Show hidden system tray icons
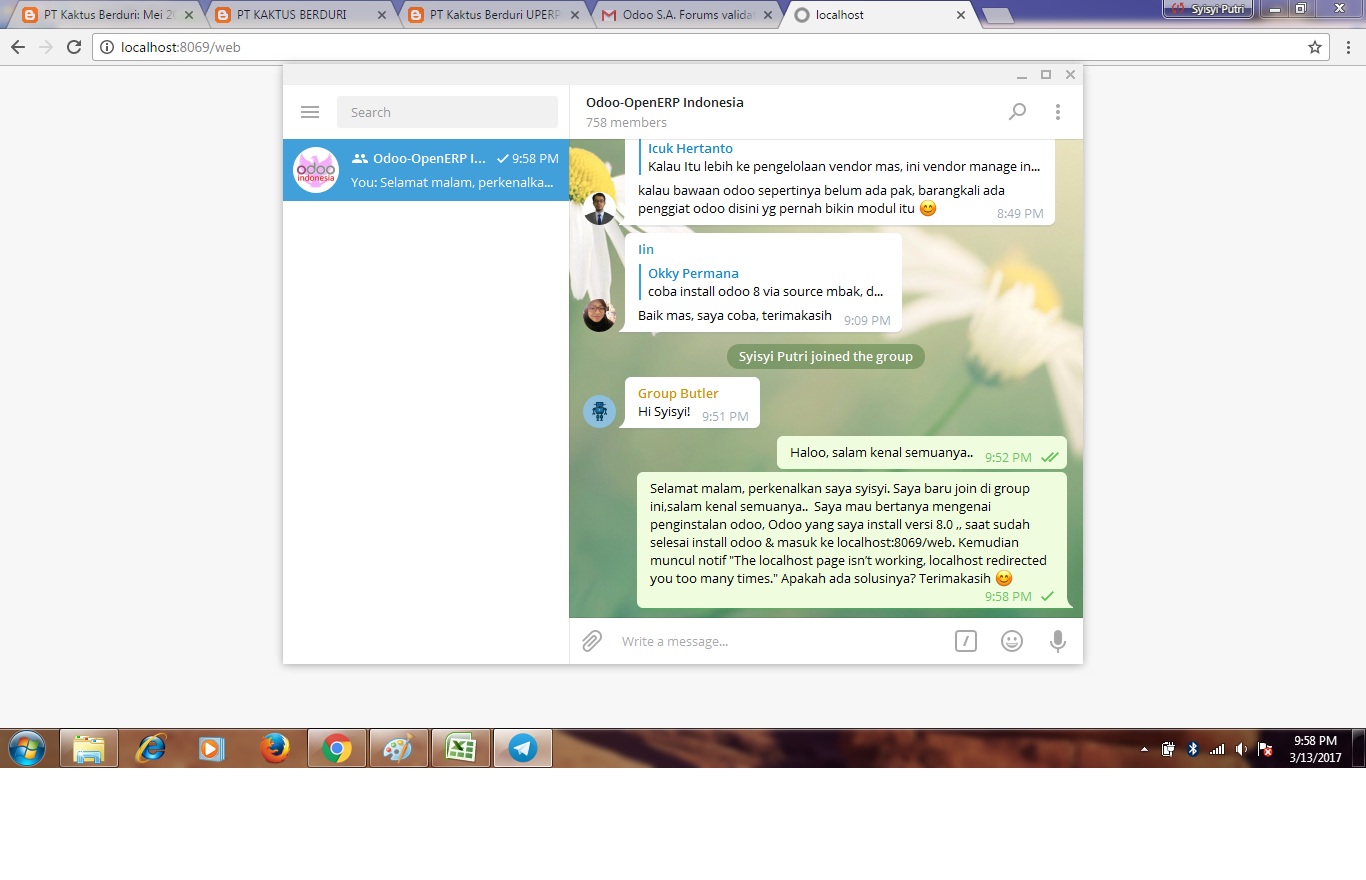Screen dimensions: 1366x880 coord(1145,749)
